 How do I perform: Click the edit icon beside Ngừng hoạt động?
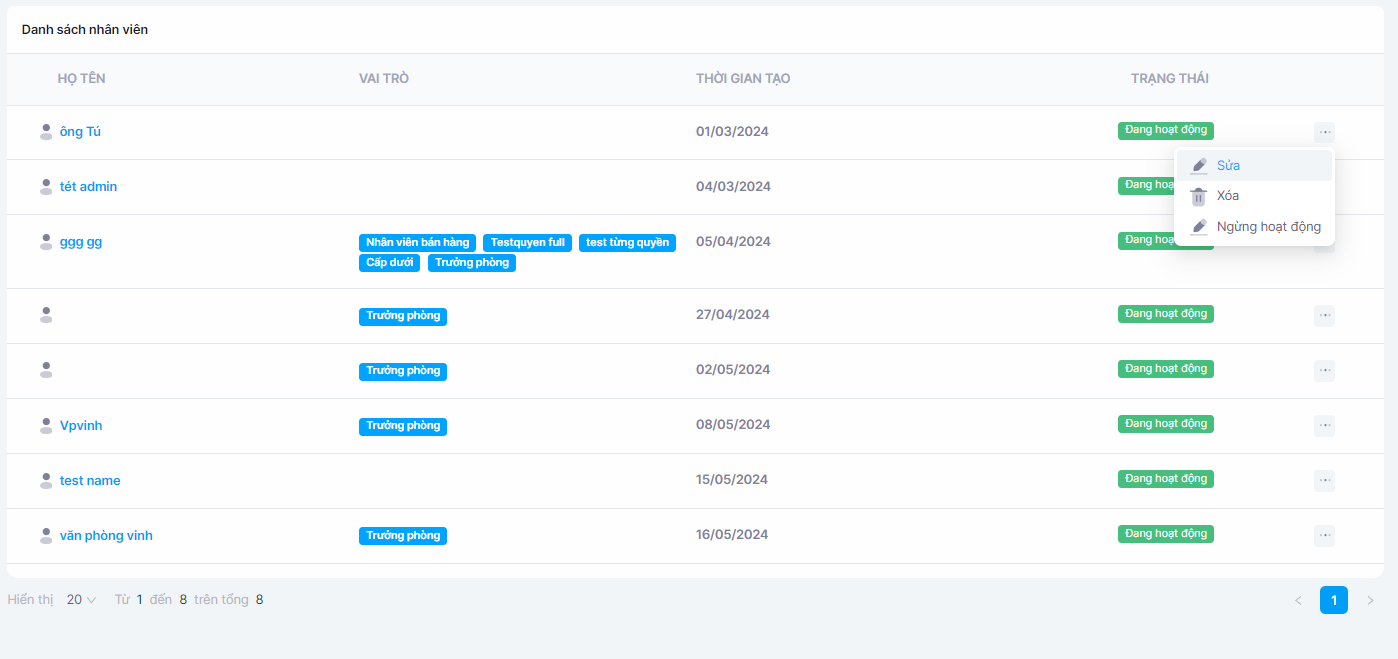1199,227
